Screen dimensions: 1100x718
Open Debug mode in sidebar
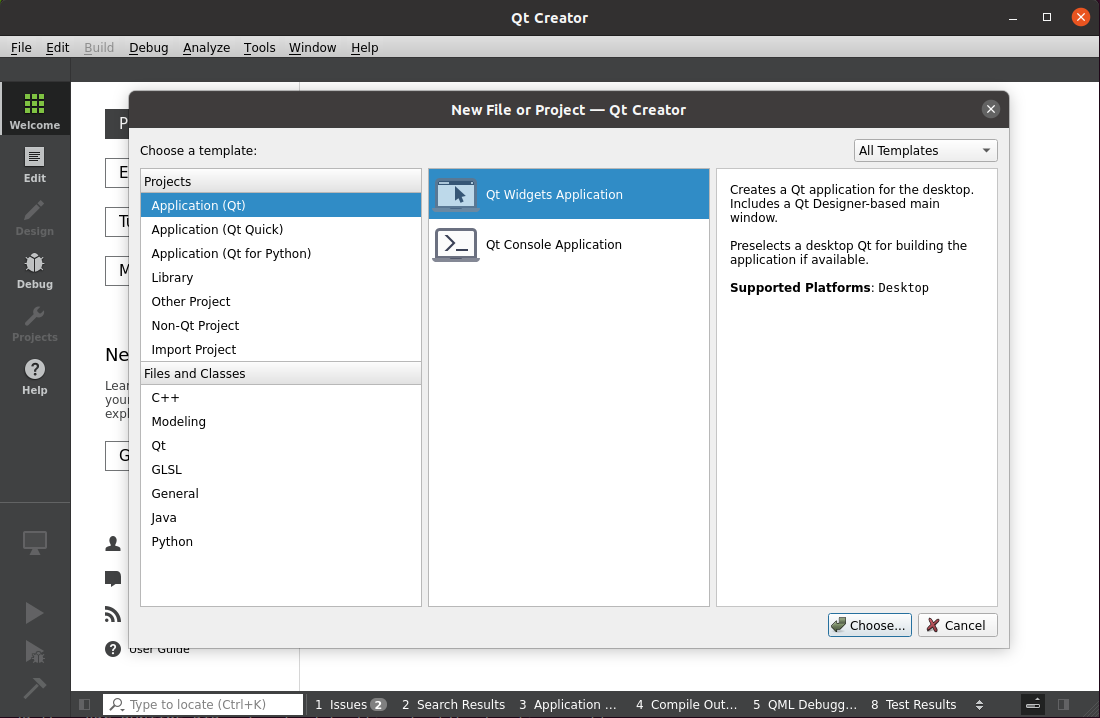34,272
